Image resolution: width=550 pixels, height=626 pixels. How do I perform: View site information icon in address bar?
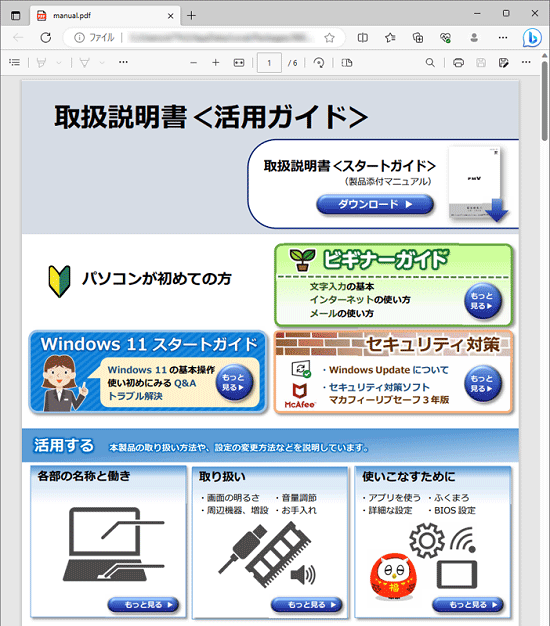79,38
